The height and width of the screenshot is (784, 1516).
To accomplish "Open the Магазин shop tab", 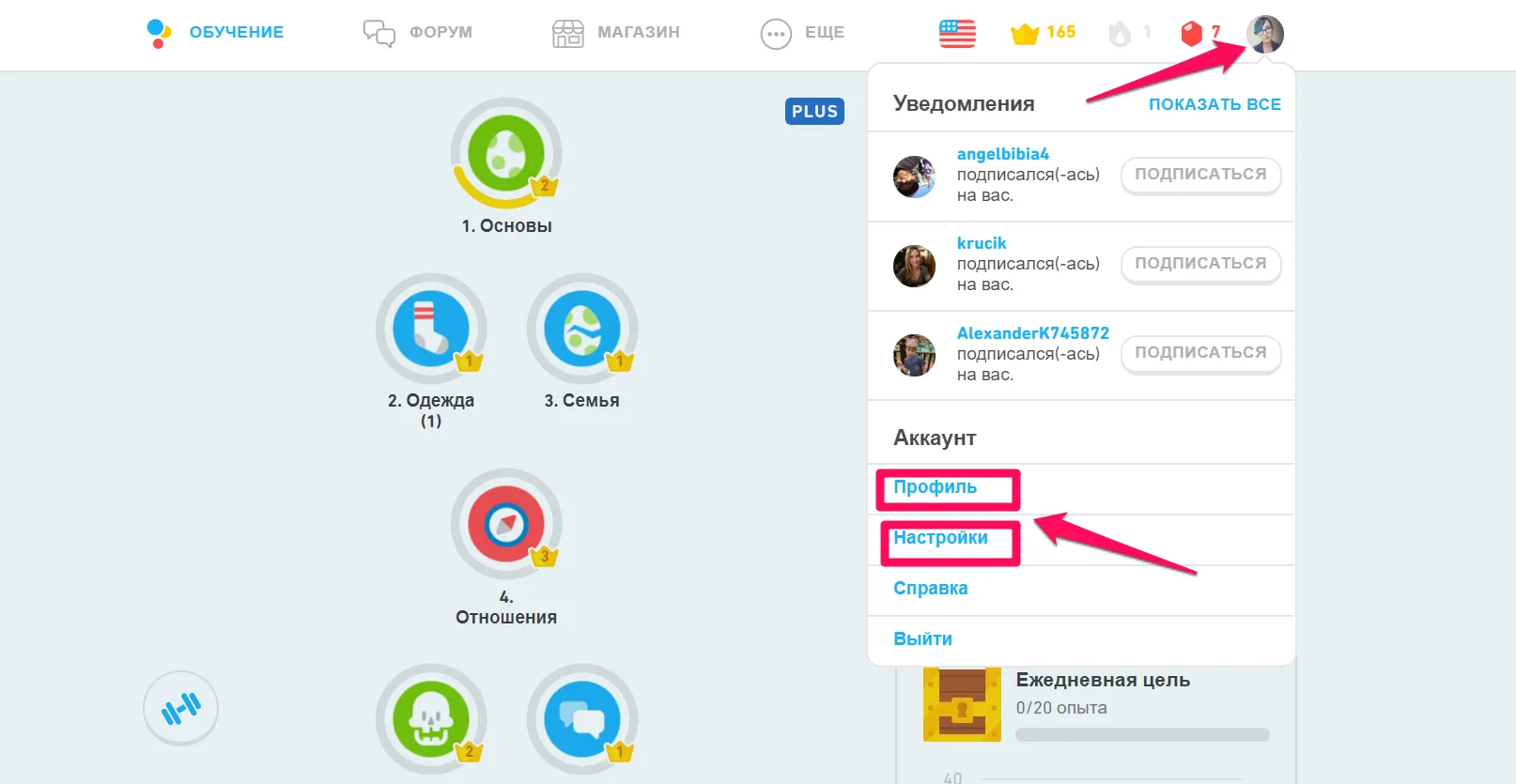I will coord(616,33).
